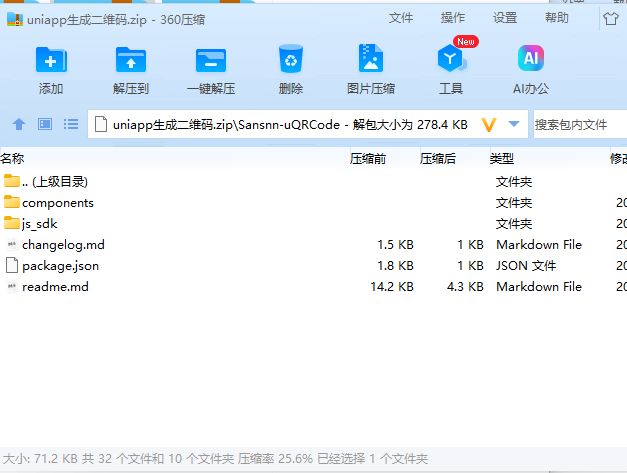This screenshot has height=473, width=627.
Task: Click the js_sdk folder icon
Action: [12, 223]
